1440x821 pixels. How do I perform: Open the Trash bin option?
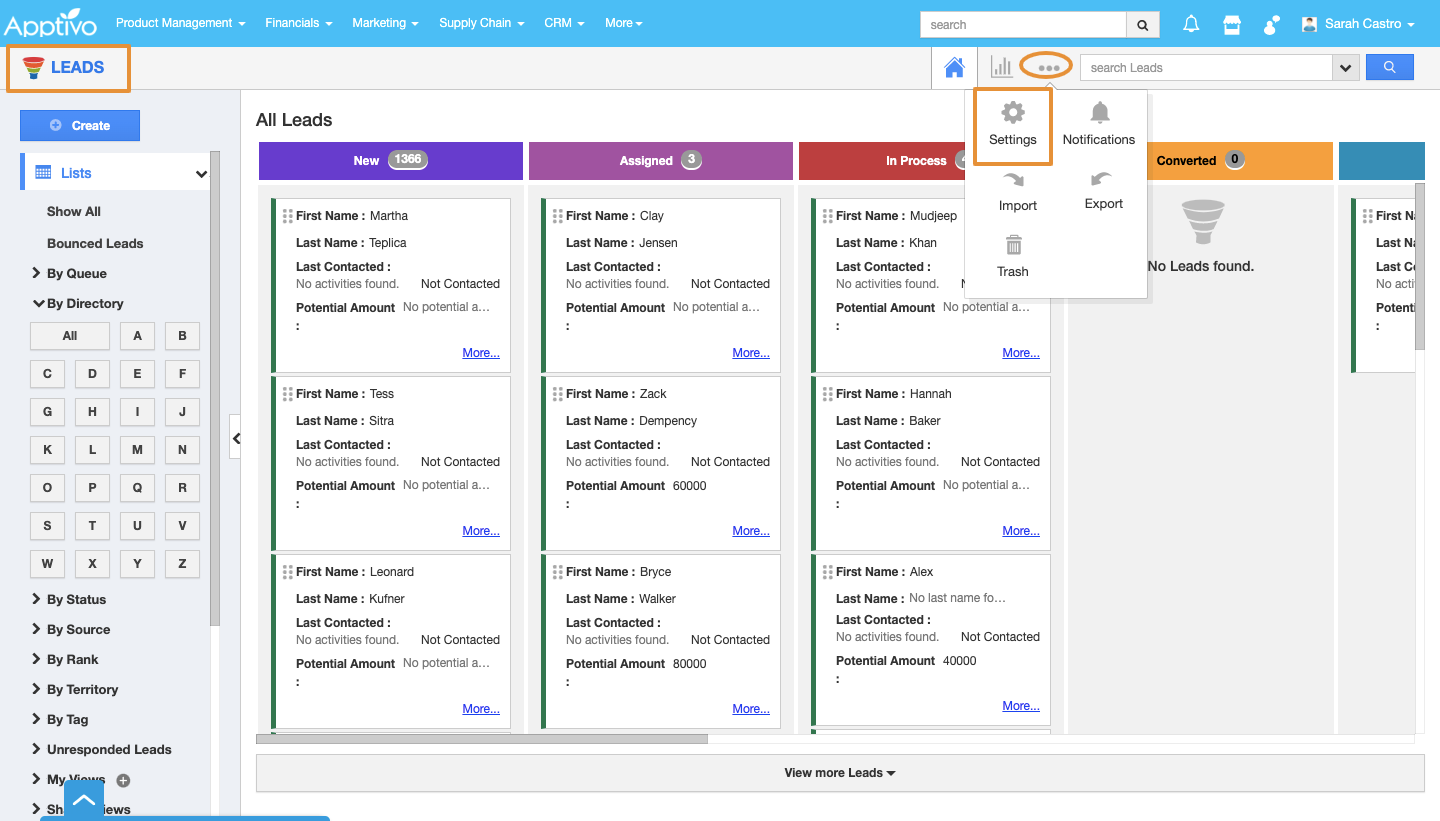pos(1013,246)
